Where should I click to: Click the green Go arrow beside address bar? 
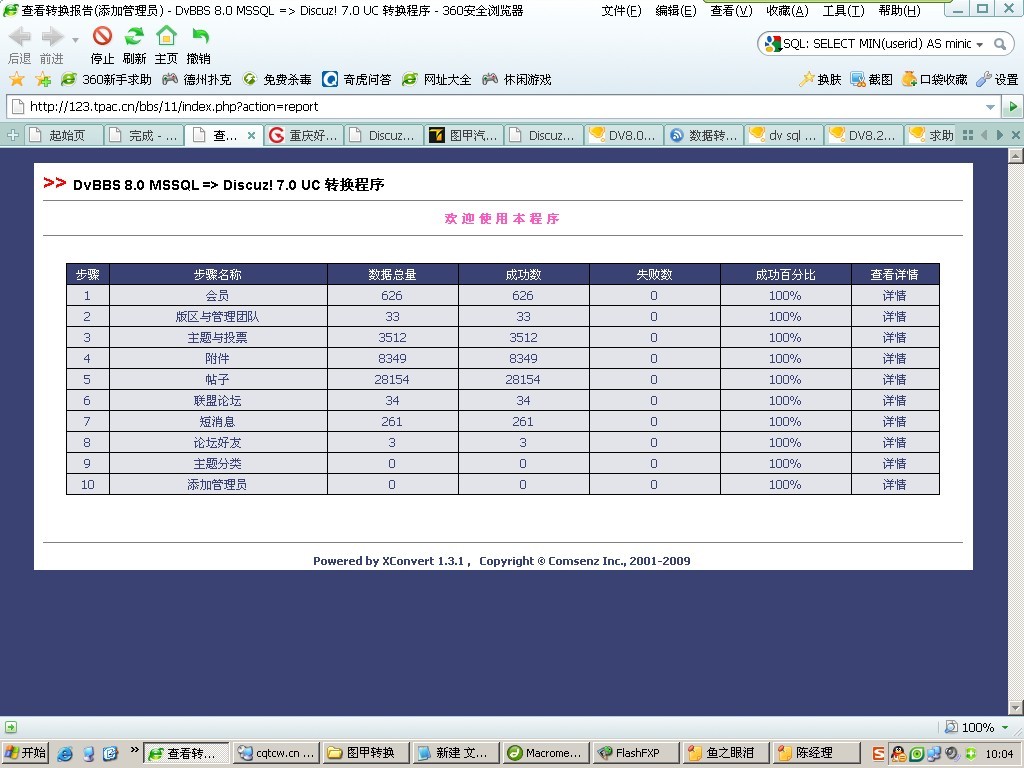pyautogui.click(x=1013, y=106)
